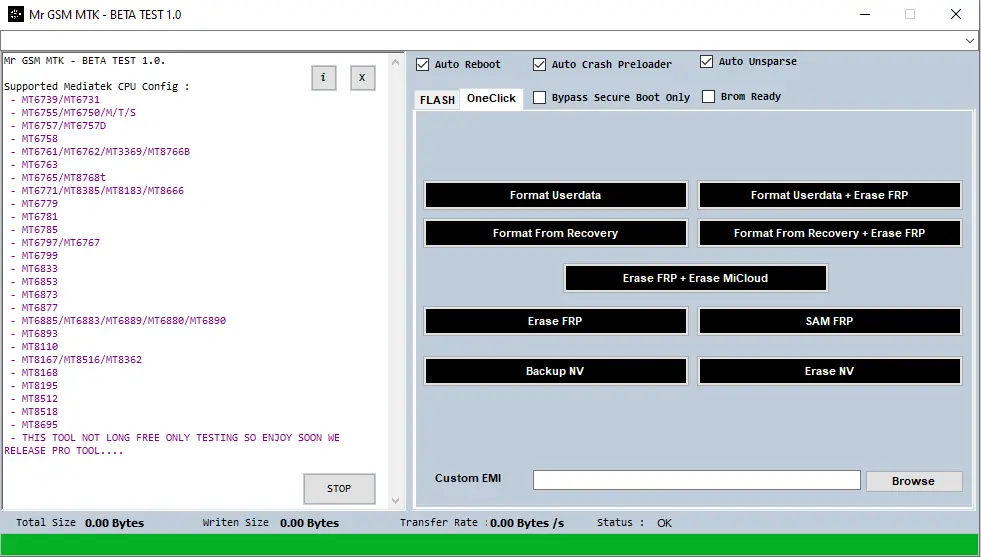Click Format Userdata button

click(x=556, y=195)
